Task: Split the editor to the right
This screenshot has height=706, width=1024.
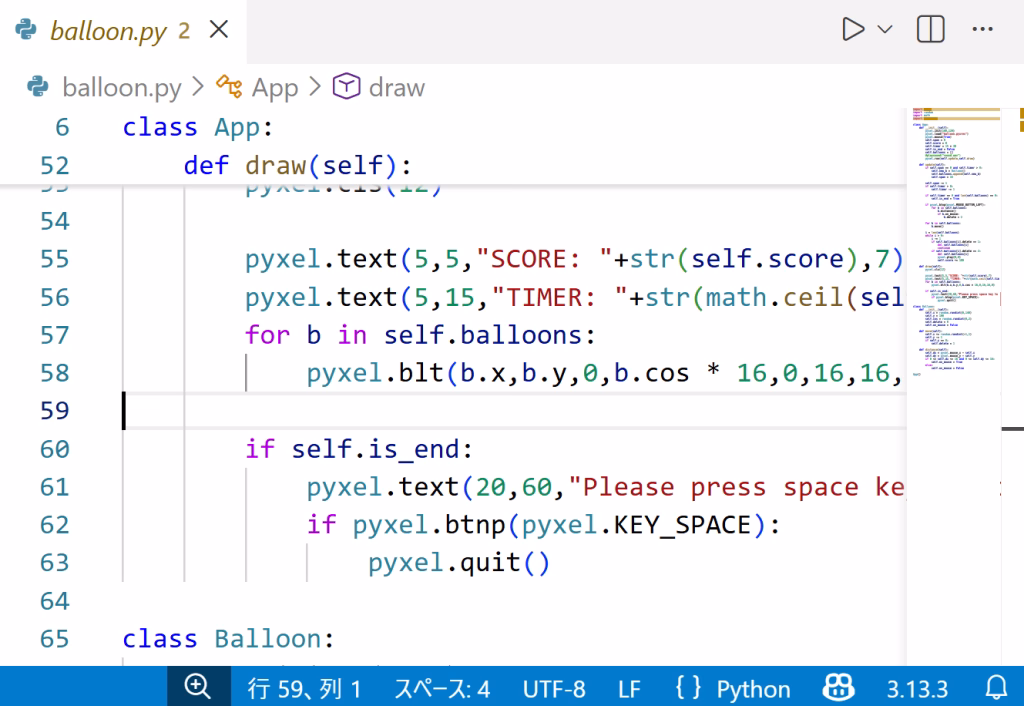Action: (931, 30)
